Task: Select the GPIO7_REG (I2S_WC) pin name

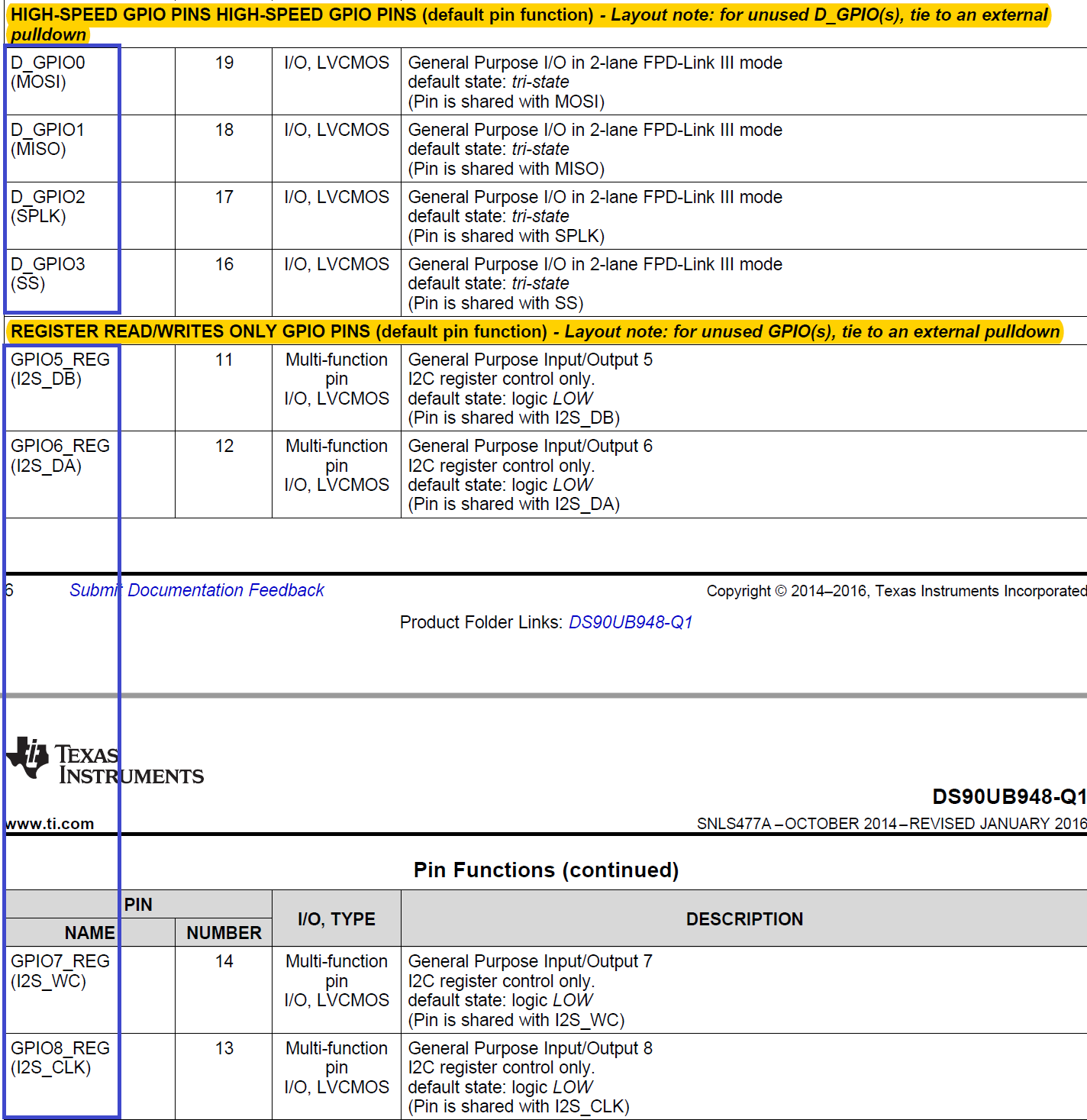Action: 60,971
